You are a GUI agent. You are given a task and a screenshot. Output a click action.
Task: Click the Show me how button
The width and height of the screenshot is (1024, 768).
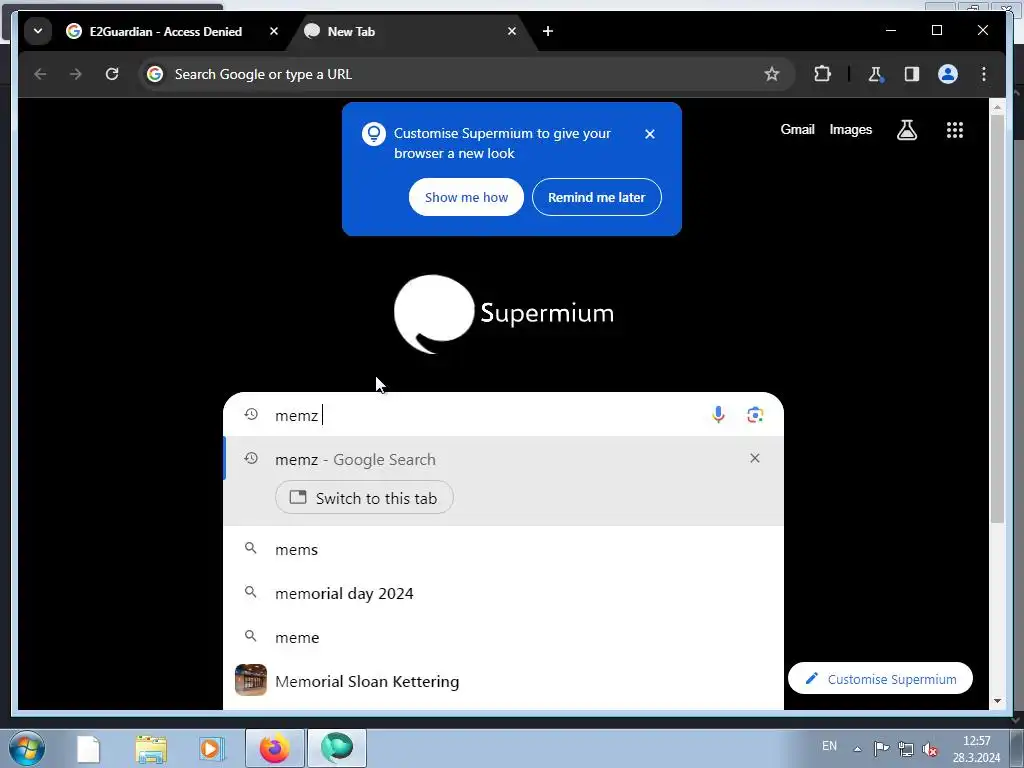(466, 197)
